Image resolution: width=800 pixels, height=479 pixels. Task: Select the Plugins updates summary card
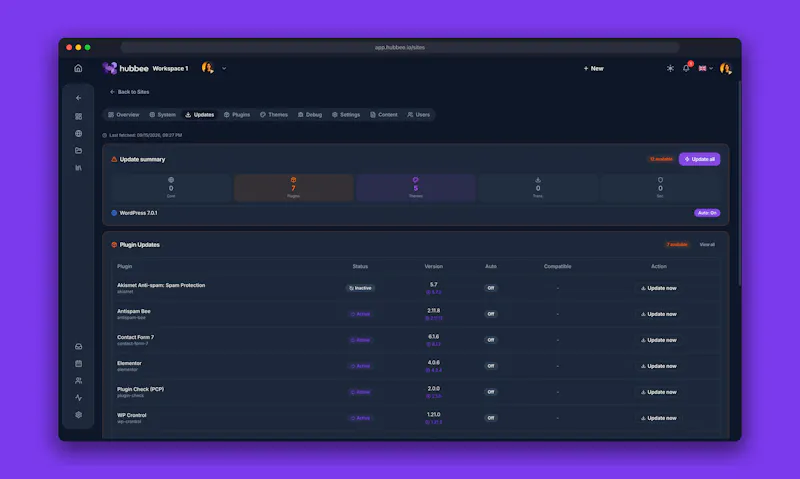click(293, 188)
